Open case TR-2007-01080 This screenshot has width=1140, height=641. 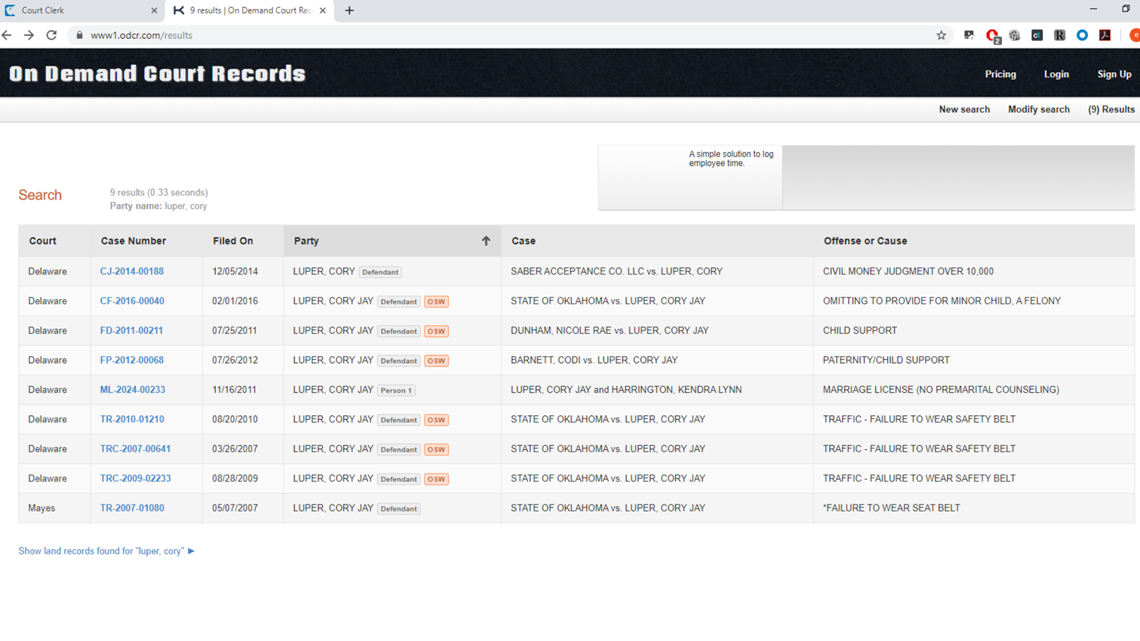point(132,508)
